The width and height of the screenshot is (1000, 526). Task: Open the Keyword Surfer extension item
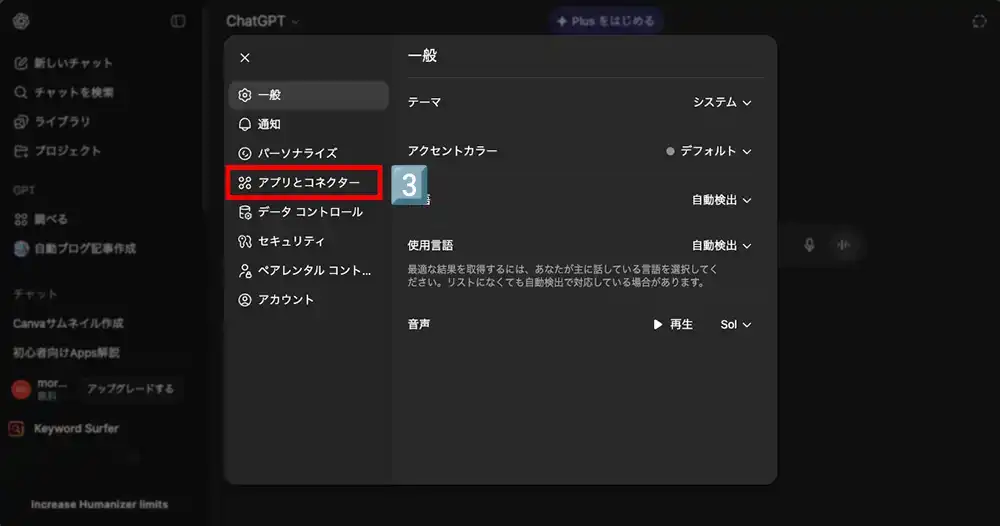pyautogui.click(x=76, y=429)
